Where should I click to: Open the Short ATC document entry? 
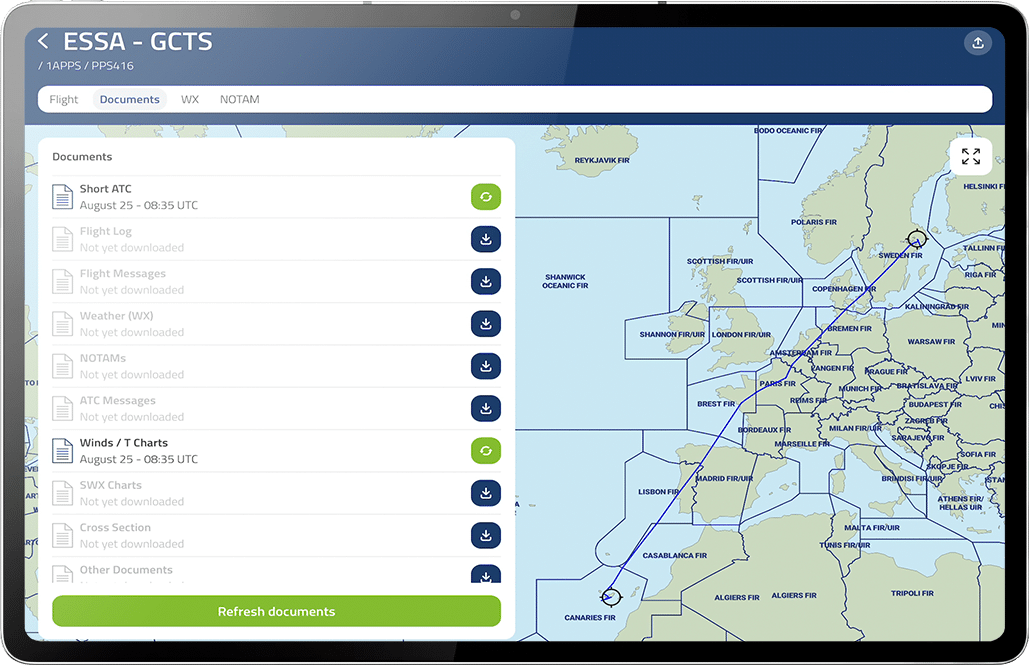coord(139,197)
